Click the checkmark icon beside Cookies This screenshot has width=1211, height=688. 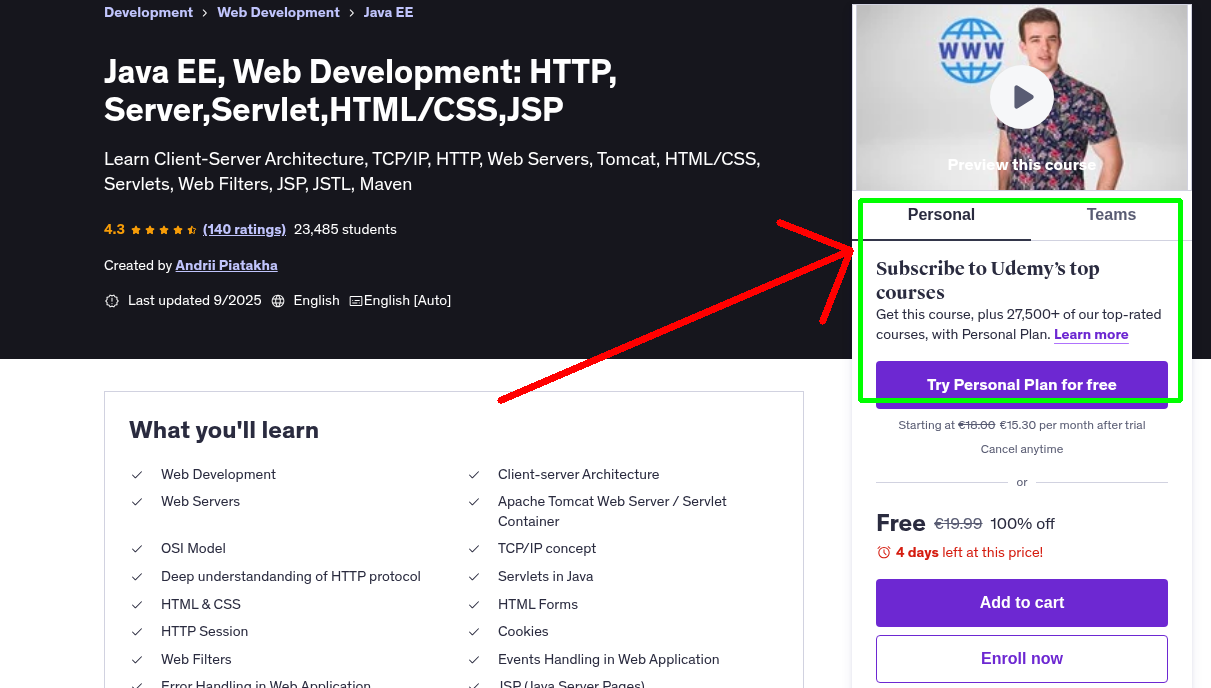point(474,632)
